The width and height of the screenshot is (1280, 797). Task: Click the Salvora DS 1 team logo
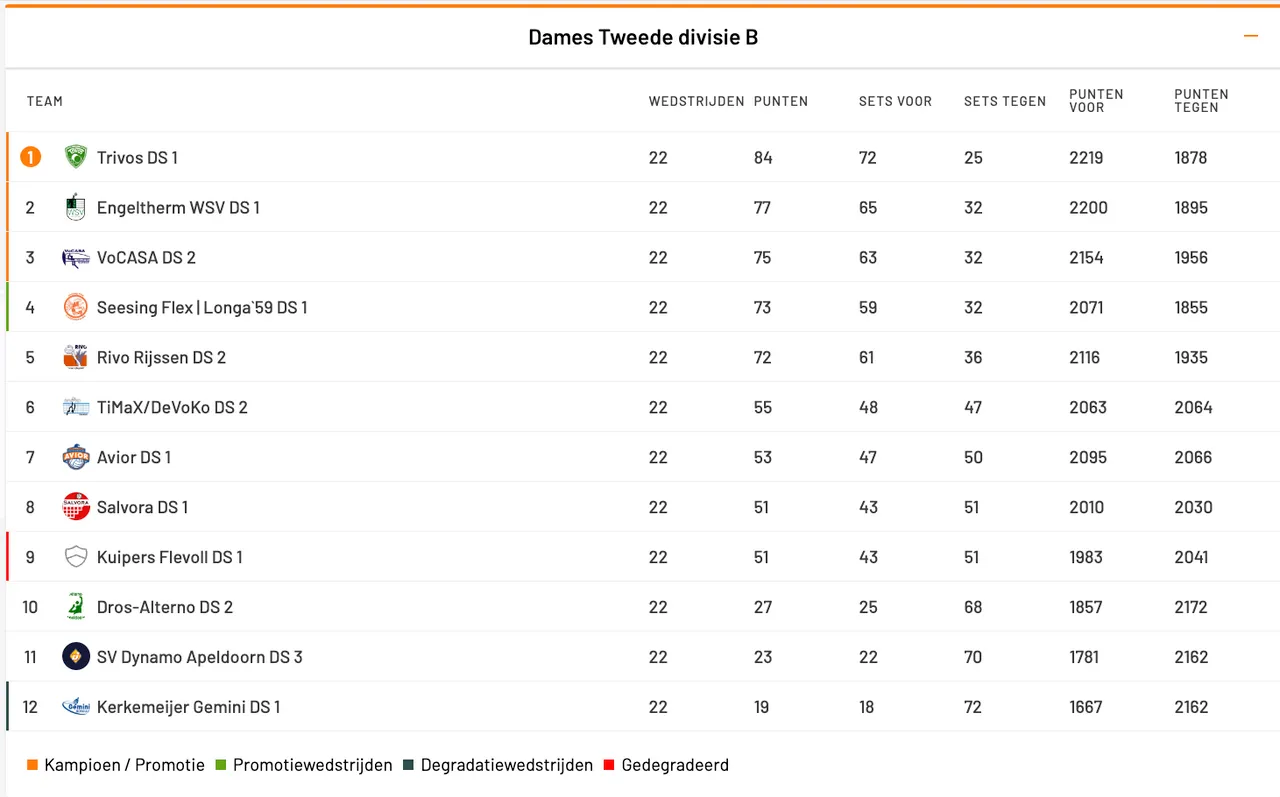pos(76,507)
